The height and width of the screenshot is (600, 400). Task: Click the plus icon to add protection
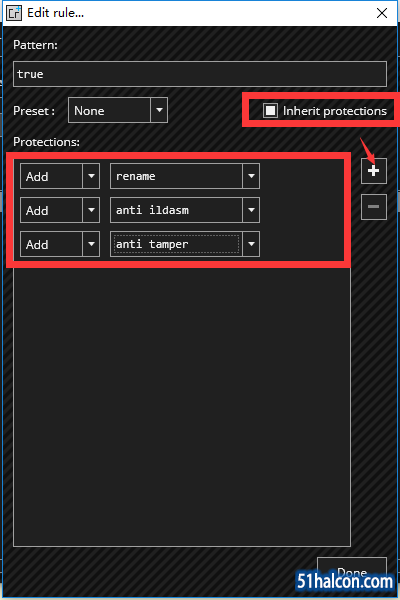pyautogui.click(x=374, y=171)
